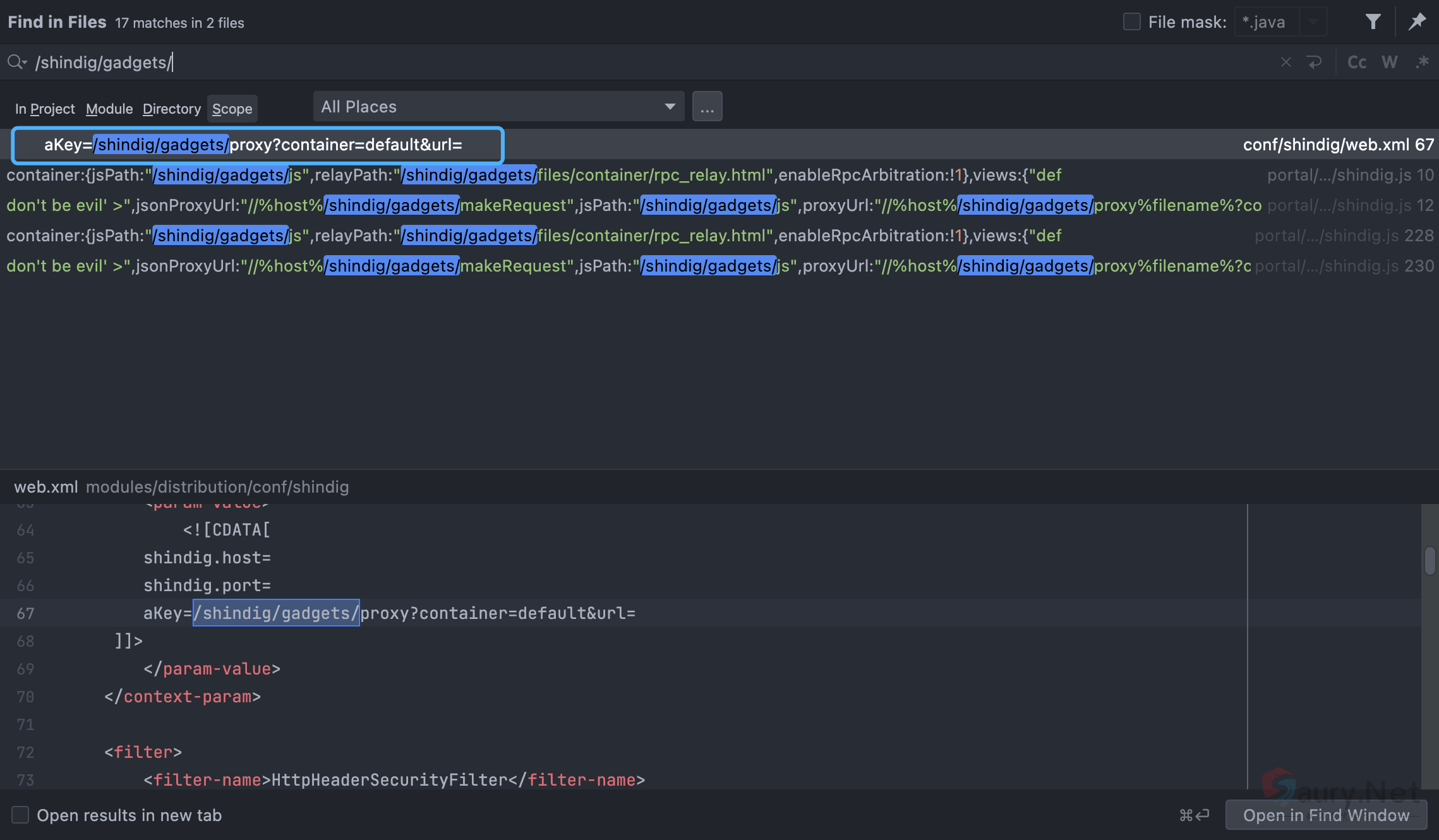Switch to In Project tab
The width and height of the screenshot is (1439, 840).
[x=45, y=109]
